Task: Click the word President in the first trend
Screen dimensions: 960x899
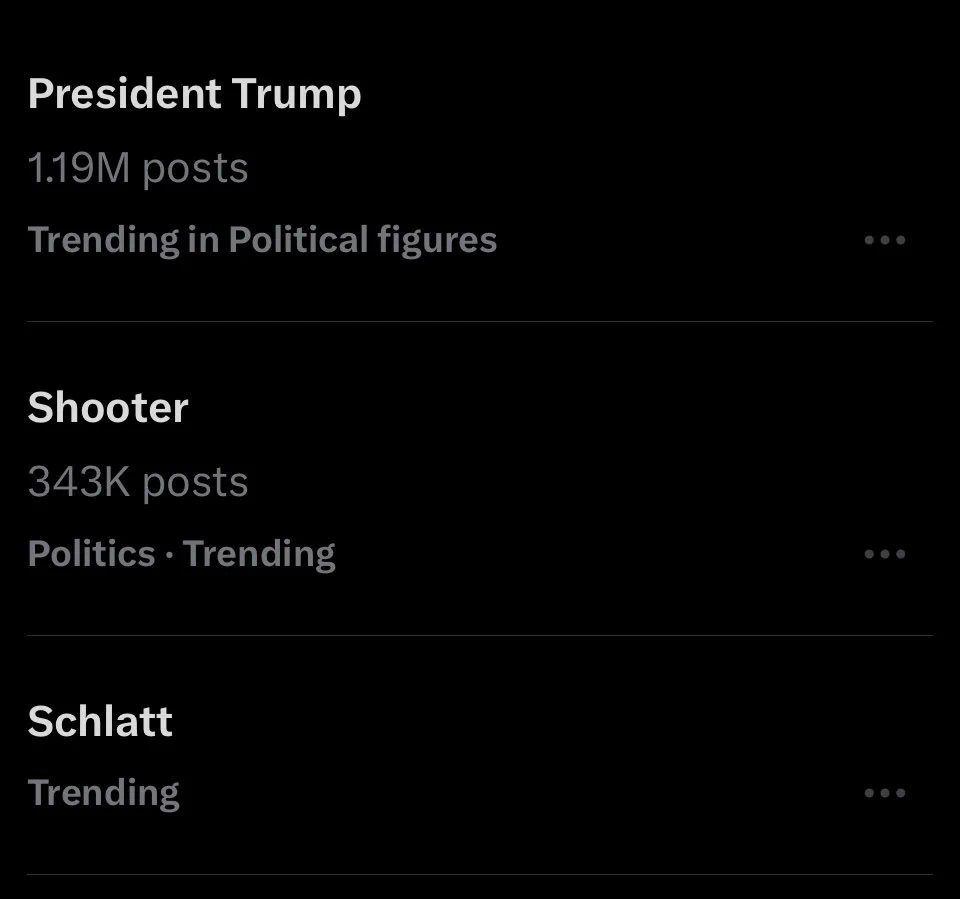Action: pyautogui.click(x=124, y=94)
